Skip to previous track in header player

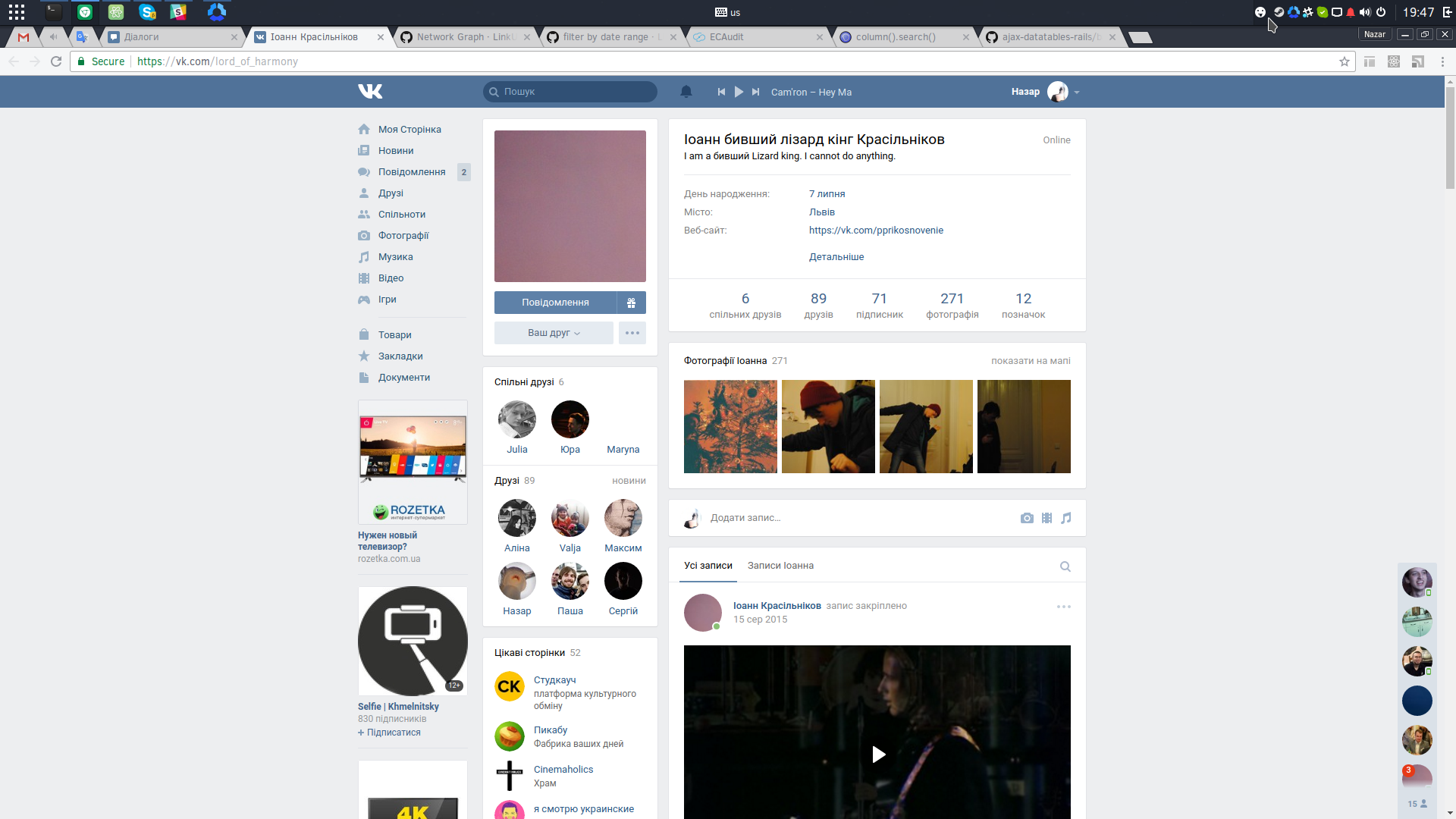[x=721, y=92]
